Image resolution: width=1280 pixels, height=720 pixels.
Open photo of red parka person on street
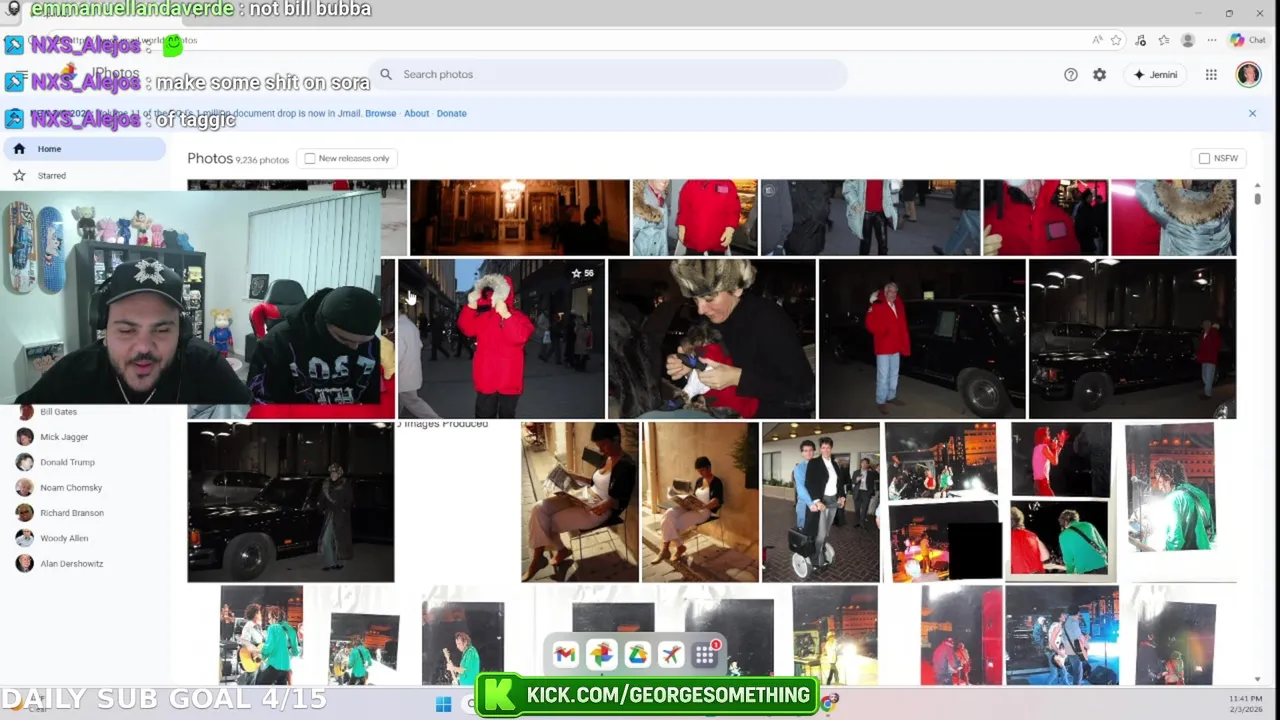(x=501, y=339)
